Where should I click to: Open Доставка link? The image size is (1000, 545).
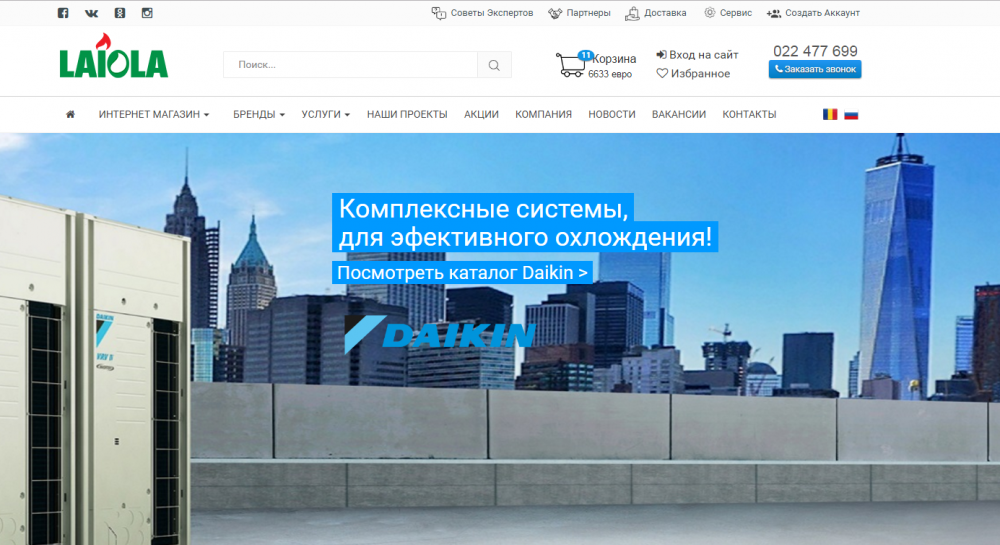click(665, 13)
